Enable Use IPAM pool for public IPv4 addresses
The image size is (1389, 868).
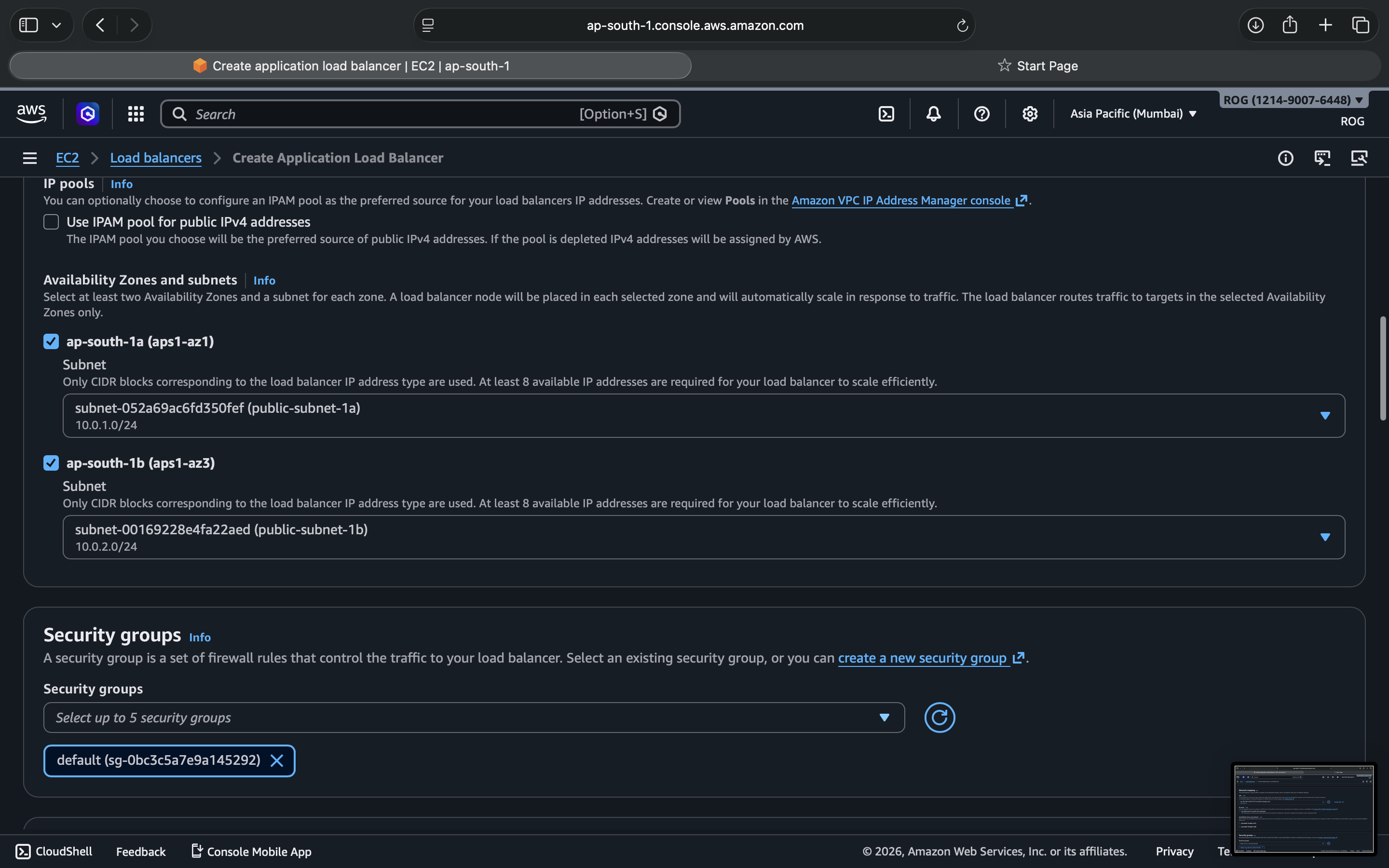[51, 222]
